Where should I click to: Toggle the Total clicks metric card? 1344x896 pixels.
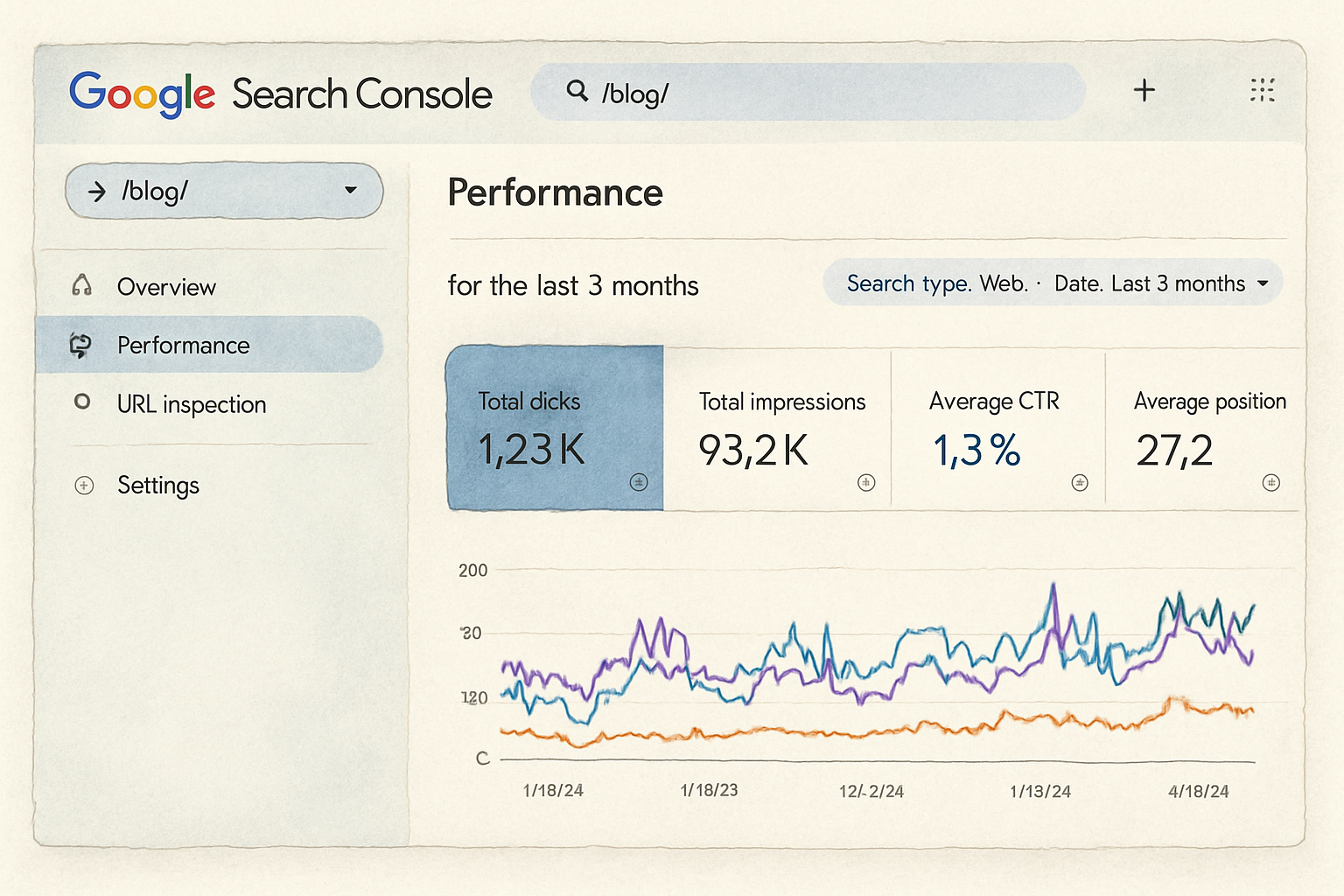click(x=555, y=428)
